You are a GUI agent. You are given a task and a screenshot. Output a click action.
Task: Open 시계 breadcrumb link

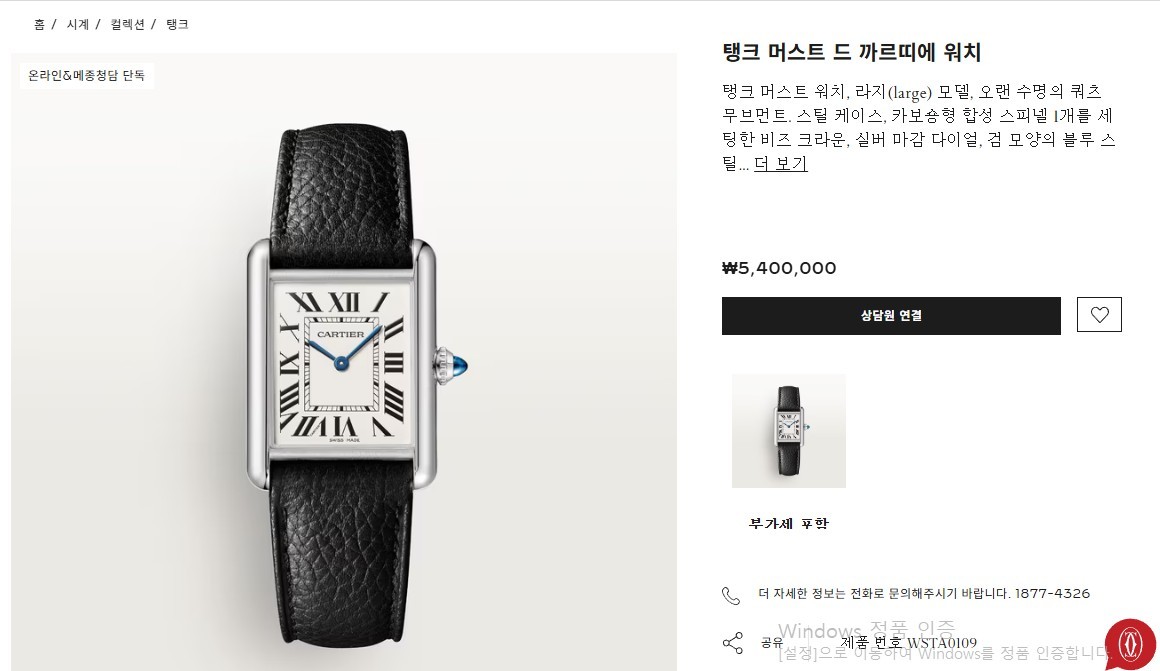coord(78,24)
